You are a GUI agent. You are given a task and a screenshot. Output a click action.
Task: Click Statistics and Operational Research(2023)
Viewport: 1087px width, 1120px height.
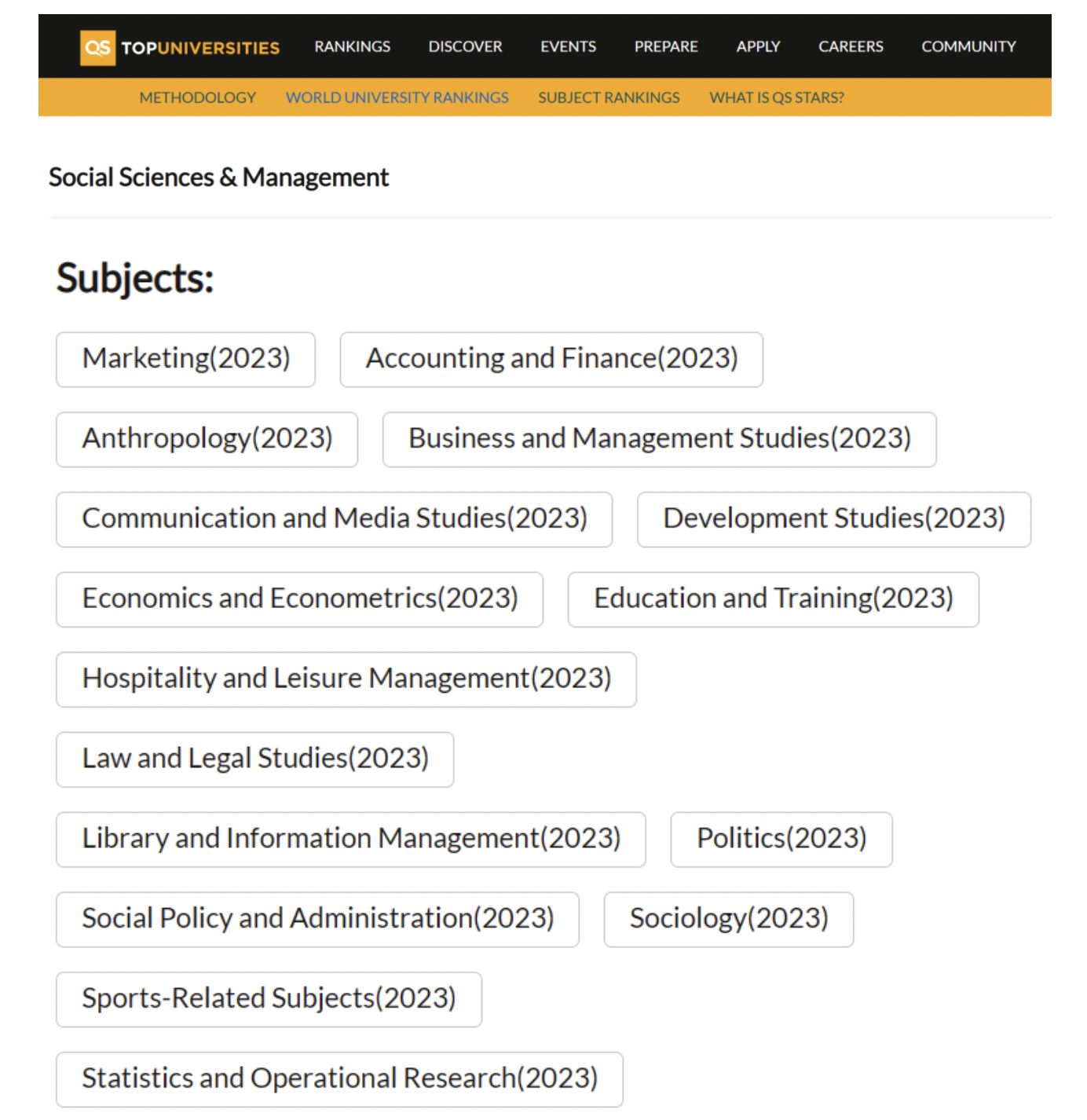click(339, 1079)
